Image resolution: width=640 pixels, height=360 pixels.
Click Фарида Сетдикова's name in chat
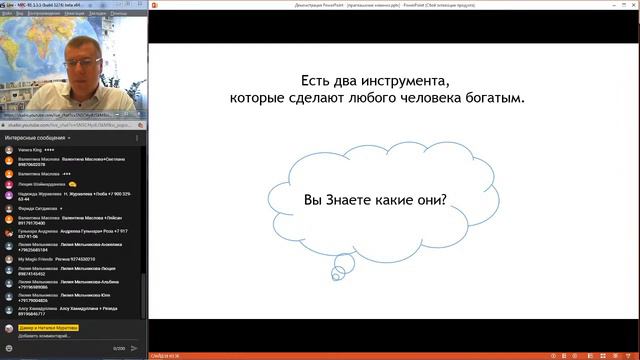[38, 209]
